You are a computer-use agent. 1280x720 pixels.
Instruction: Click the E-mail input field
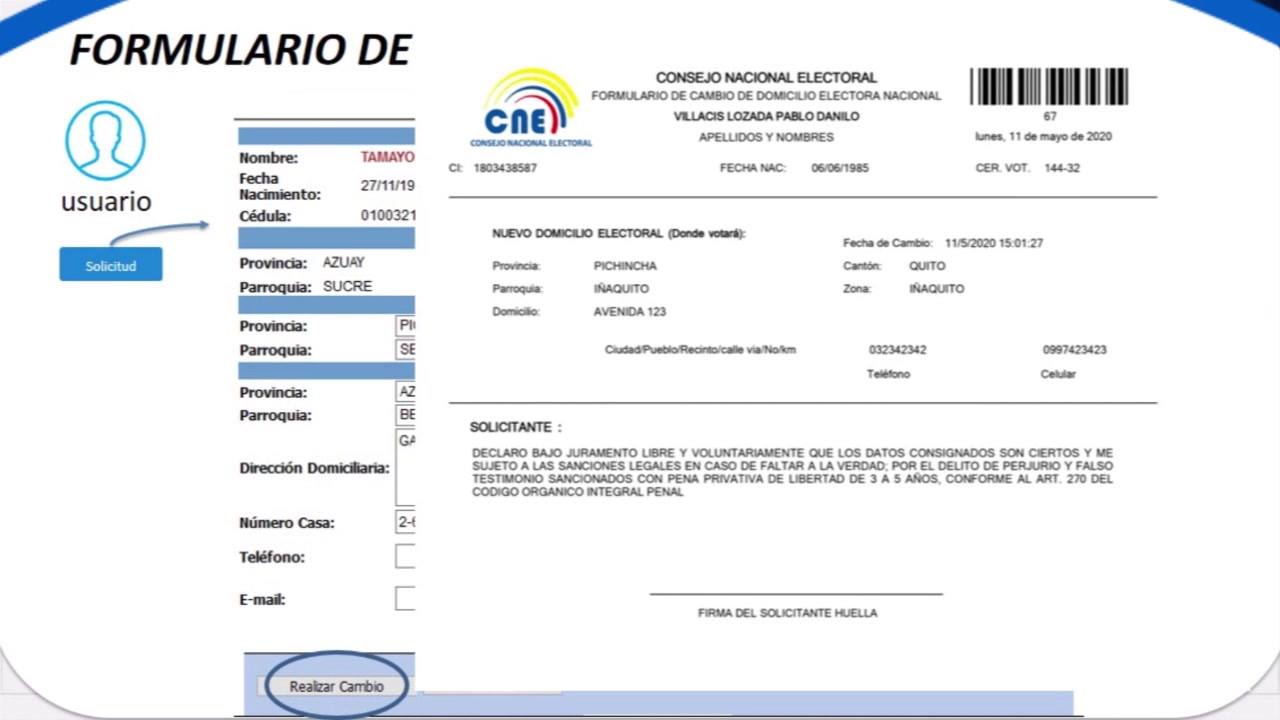[x=405, y=599]
